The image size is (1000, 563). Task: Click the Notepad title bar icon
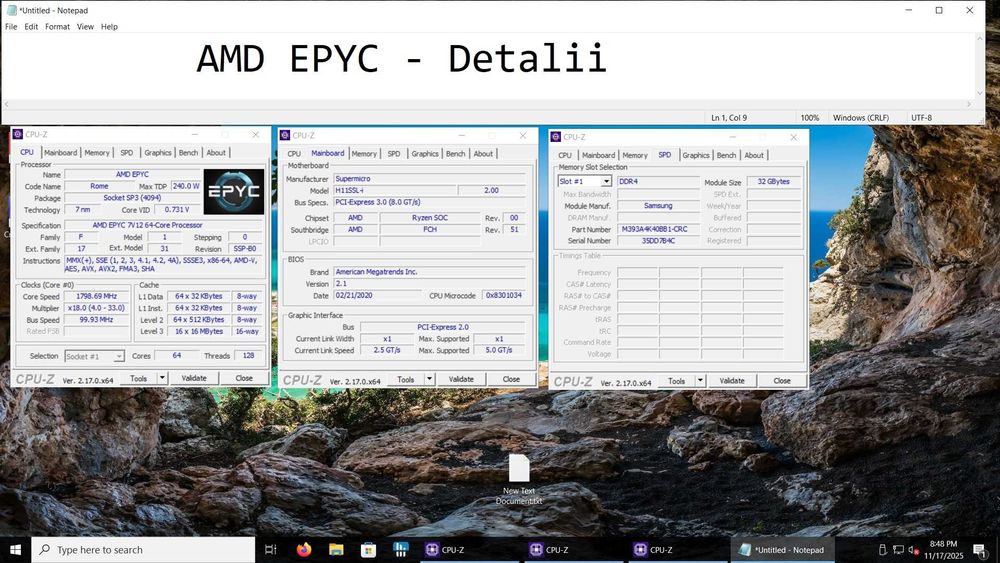11,10
